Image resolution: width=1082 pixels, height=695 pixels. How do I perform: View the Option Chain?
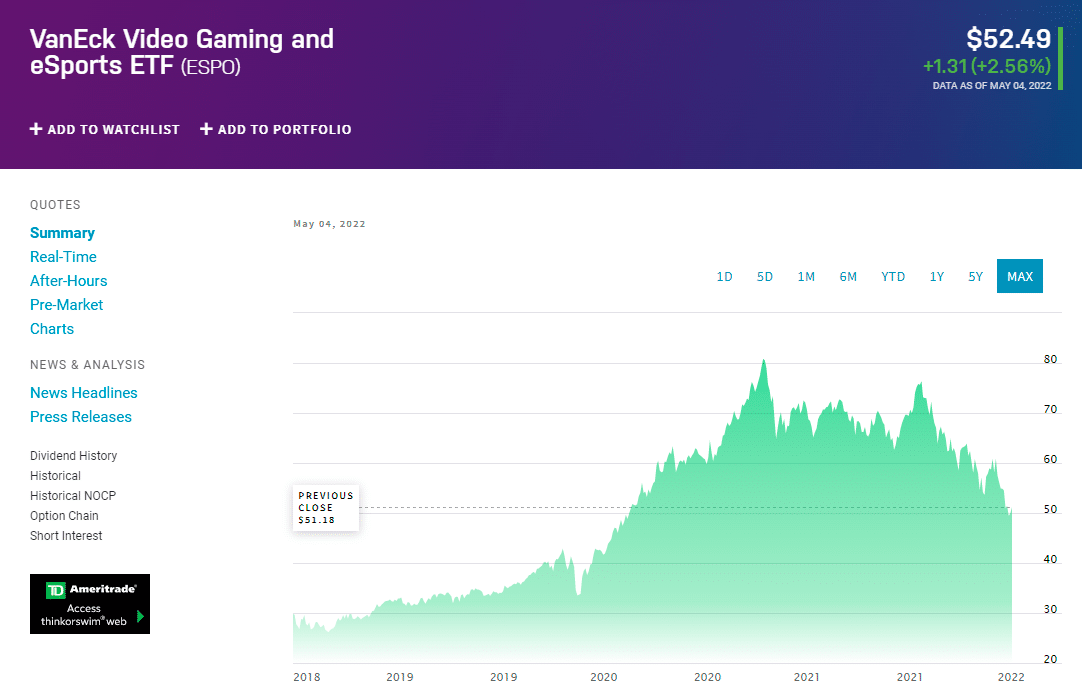[x=64, y=516]
